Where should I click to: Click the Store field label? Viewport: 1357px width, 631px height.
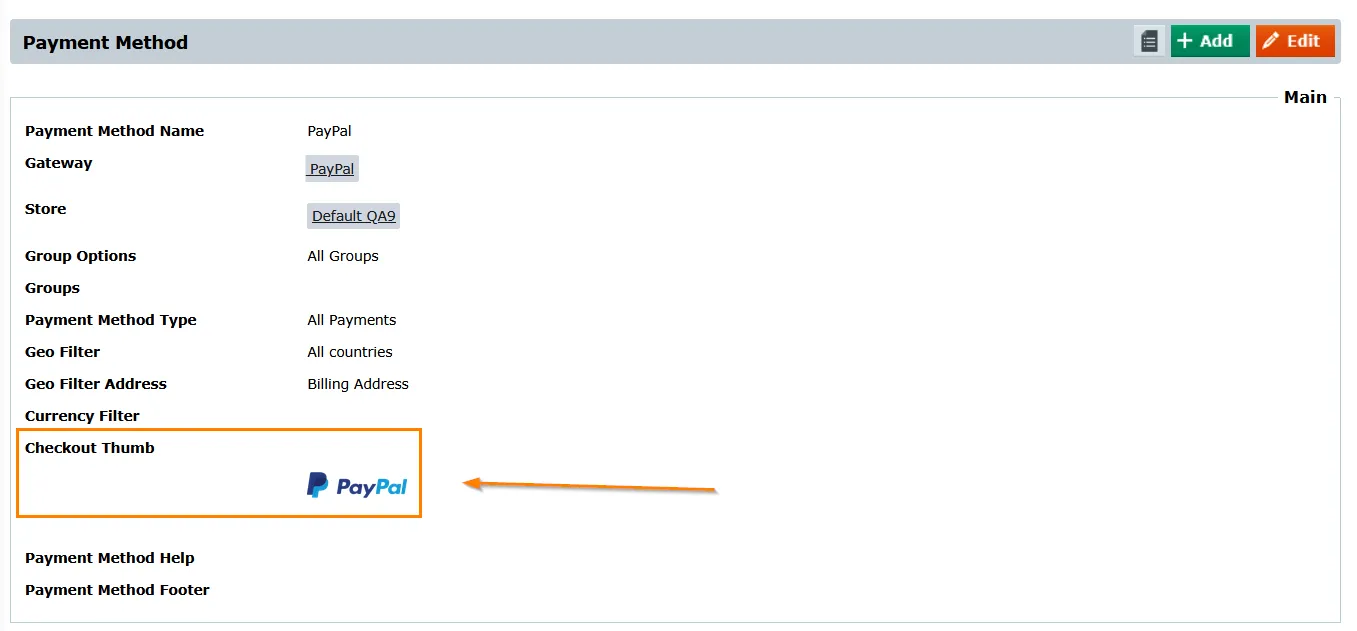(45, 209)
